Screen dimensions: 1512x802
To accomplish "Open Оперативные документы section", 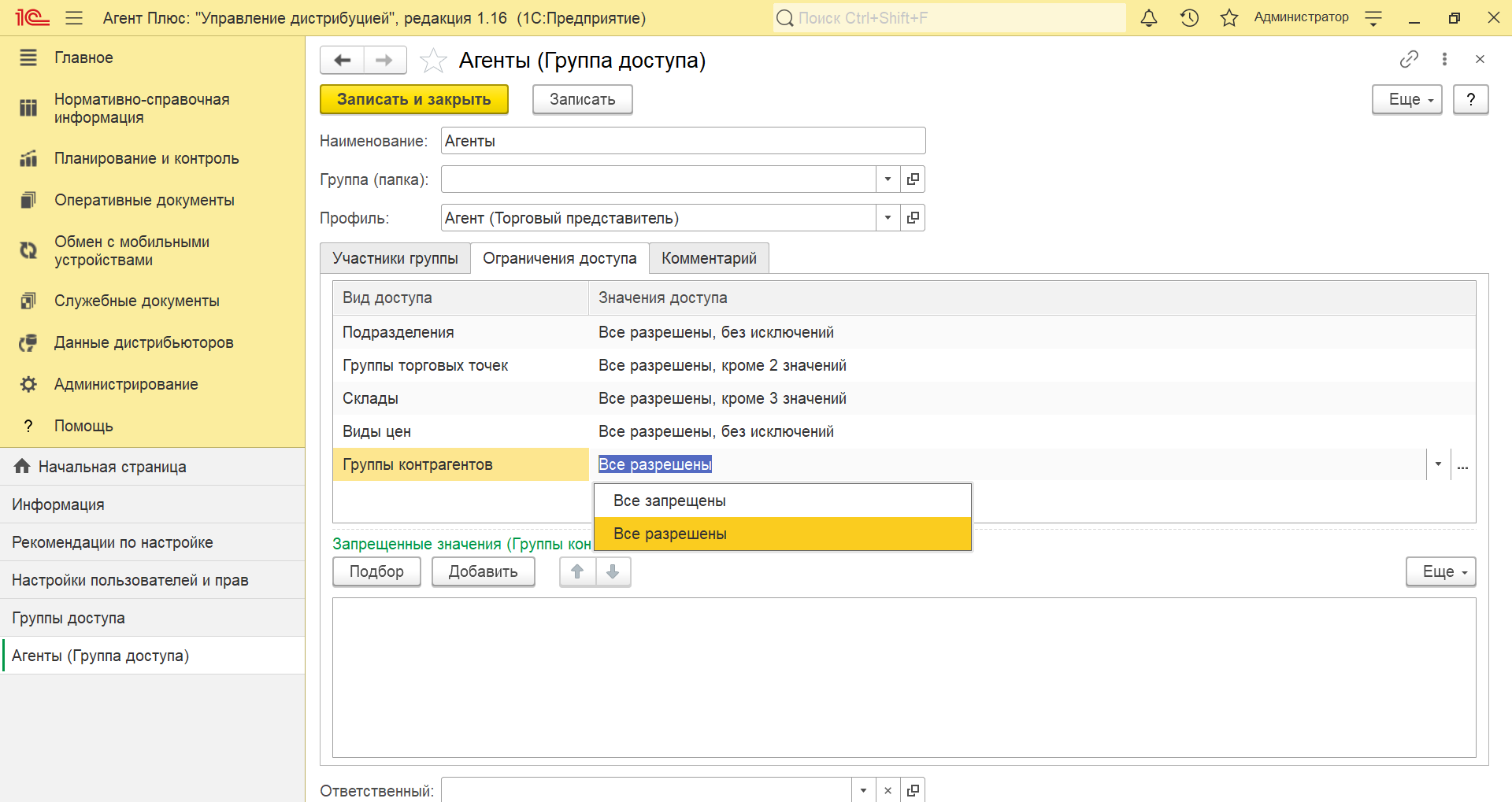I will pyautogui.click(x=144, y=201).
